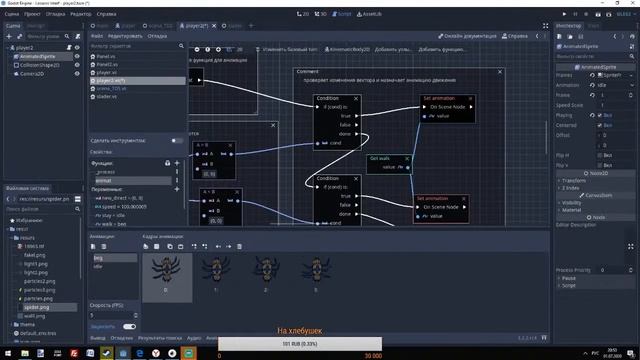Uncheck the Centered checkbox
The height and width of the screenshot is (360, 640).
(600, 125)
